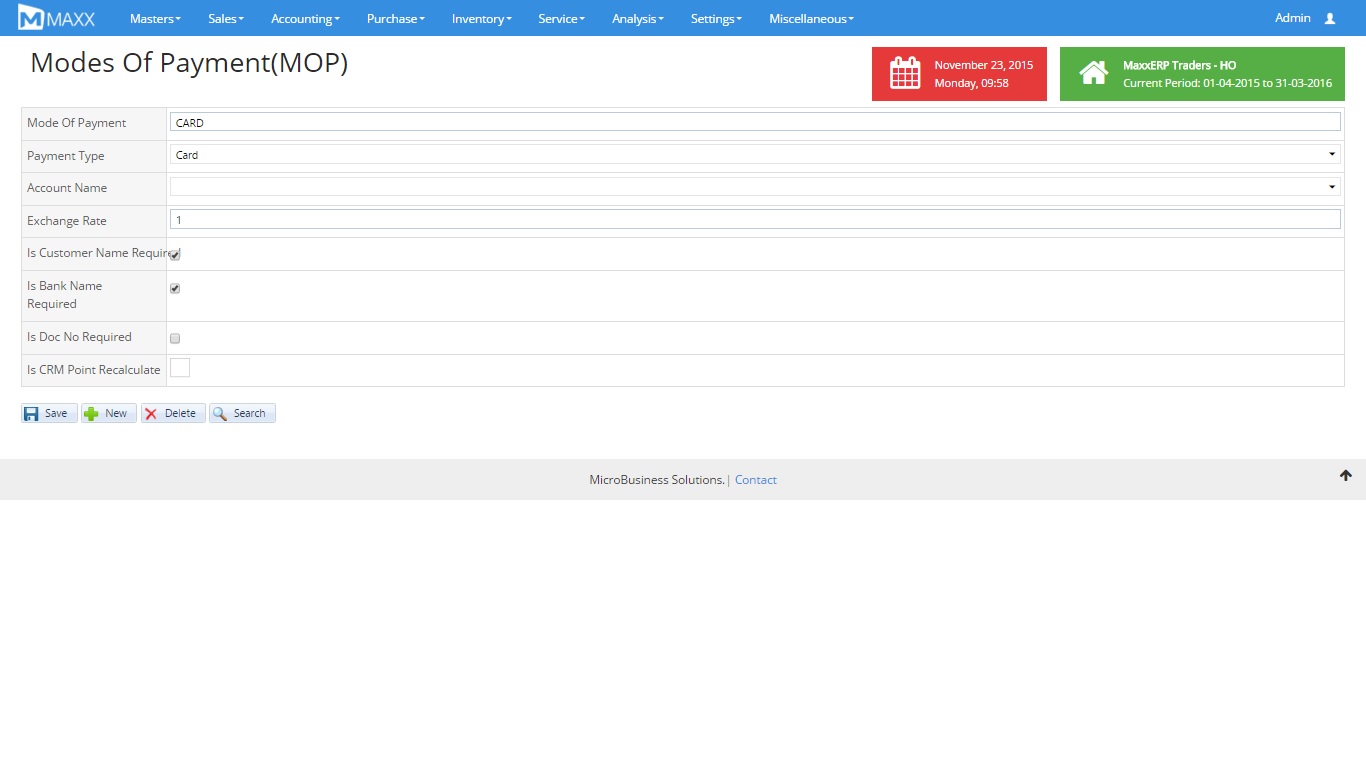
Task: Expand the Accounting menu
Action: pyautogui.click(x=305, y=18)
